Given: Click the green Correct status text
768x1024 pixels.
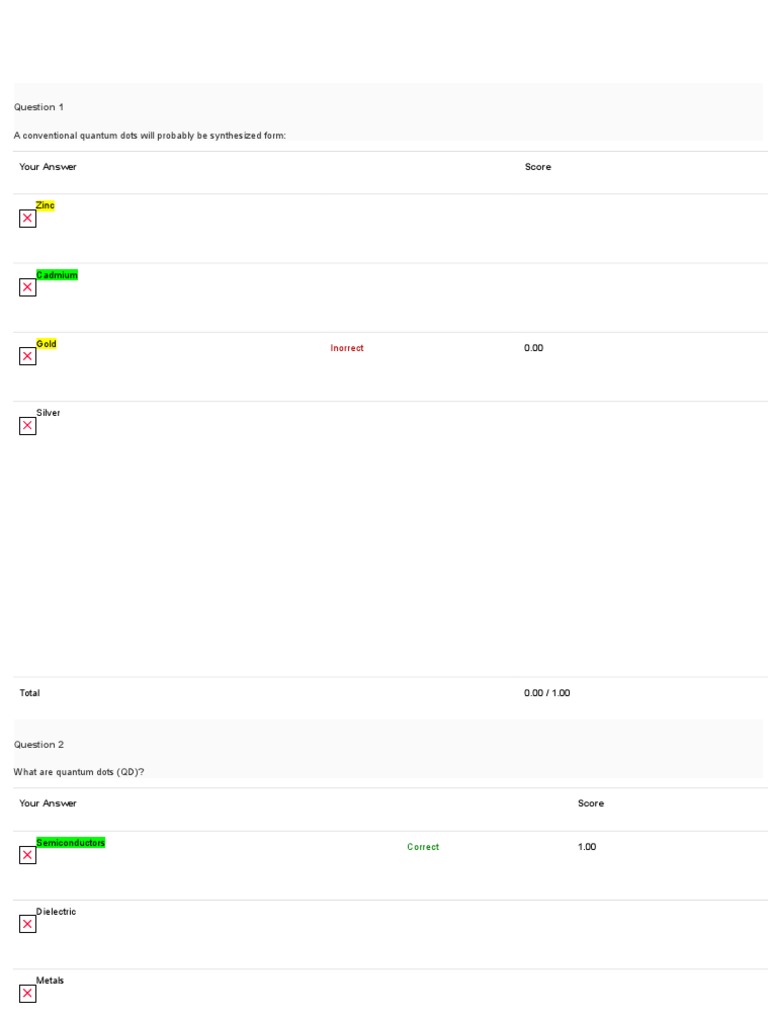Looking at the screenshot, I should 423,847.
